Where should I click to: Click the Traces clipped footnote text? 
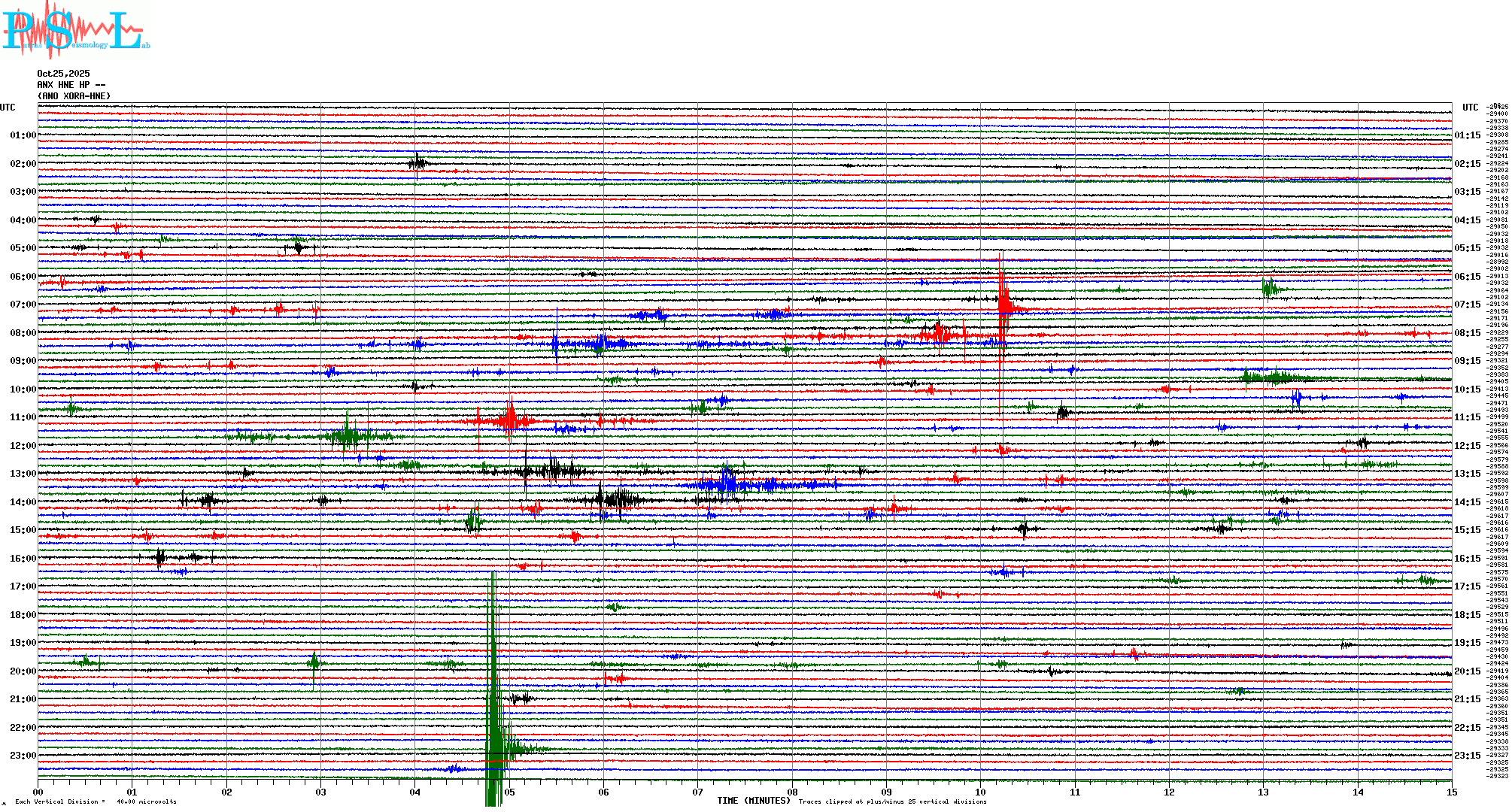892,801
